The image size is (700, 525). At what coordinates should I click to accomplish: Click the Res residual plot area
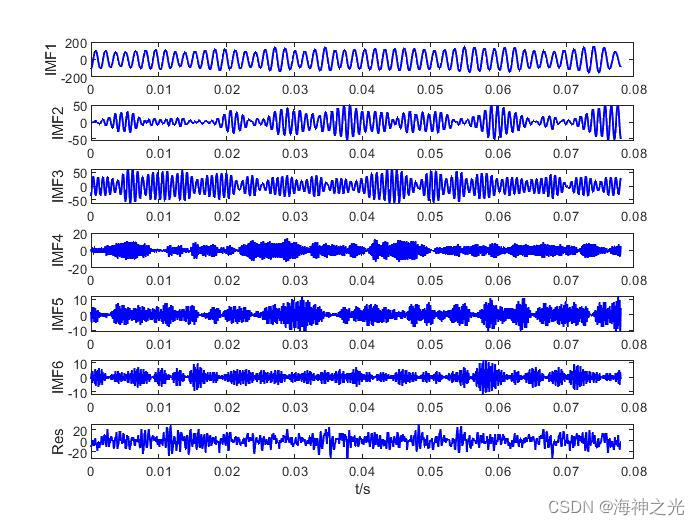[362, 442]
